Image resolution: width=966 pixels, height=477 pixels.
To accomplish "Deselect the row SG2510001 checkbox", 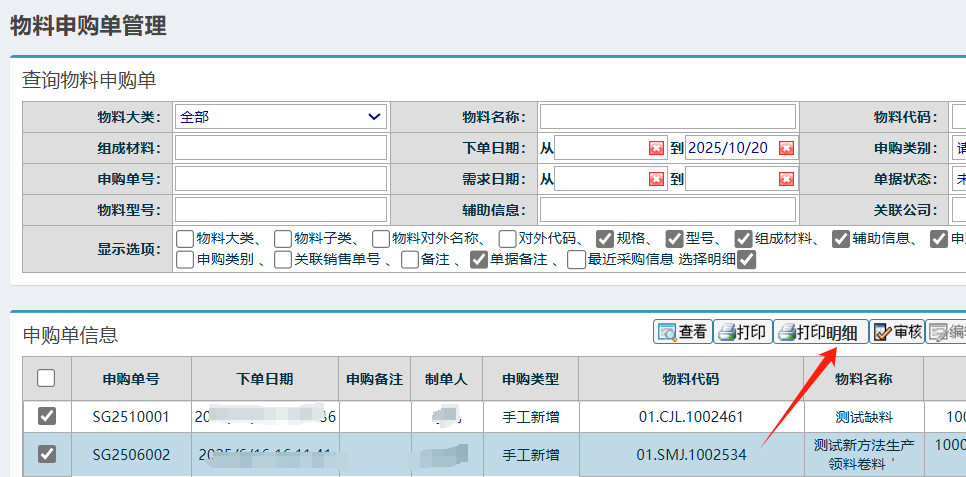I will tap(46, 417).
